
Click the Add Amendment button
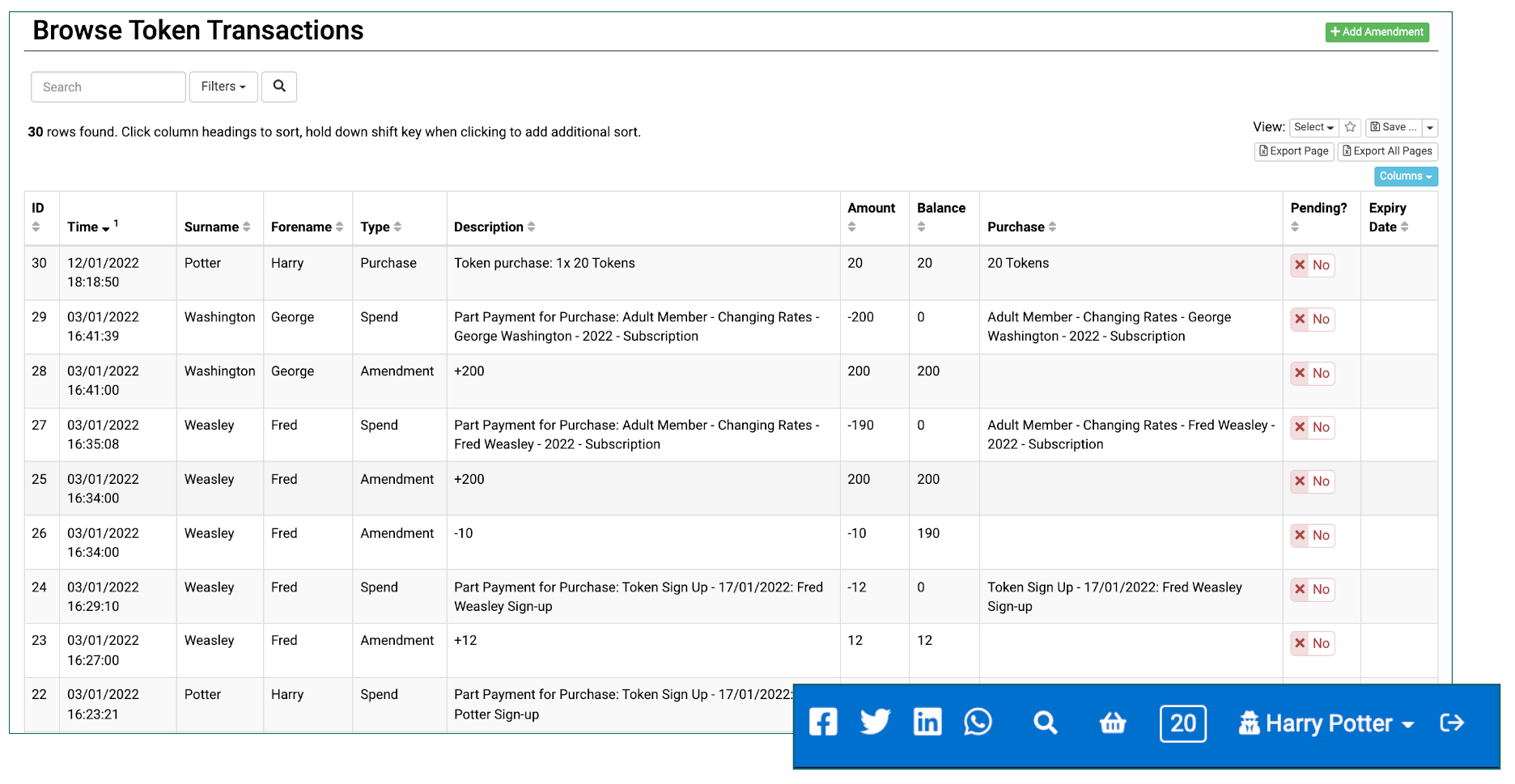click(1377, 32)
